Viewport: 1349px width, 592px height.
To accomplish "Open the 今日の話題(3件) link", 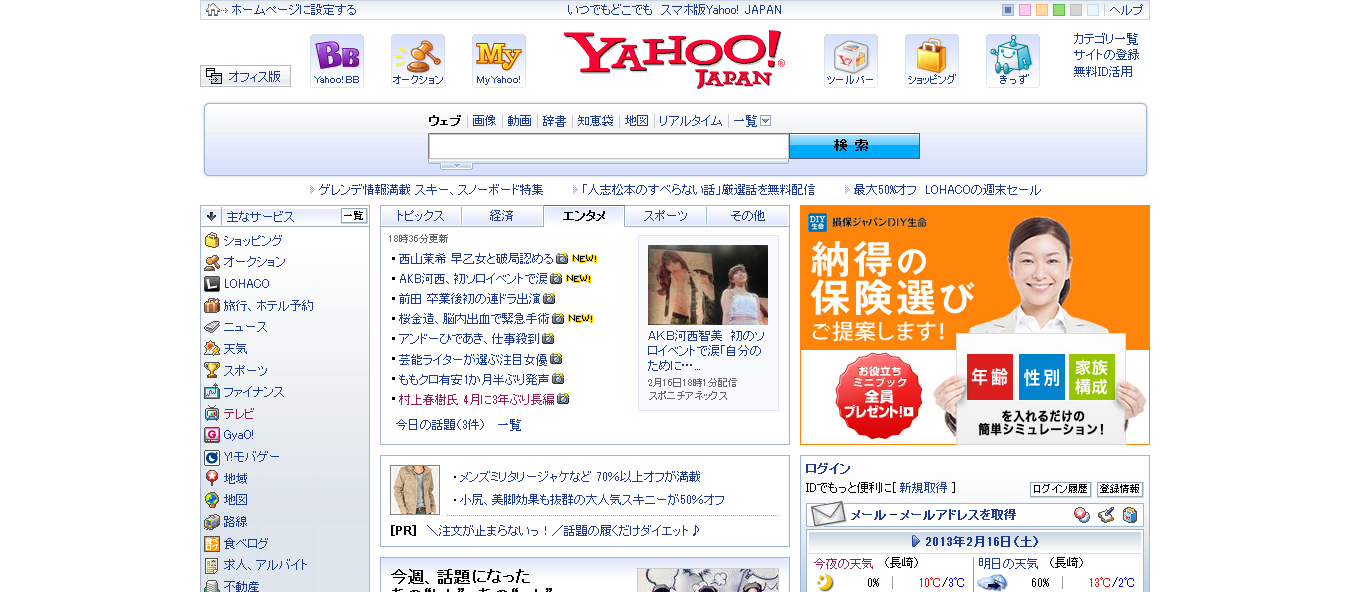I will pyautogui.click(x=440, y=425).
